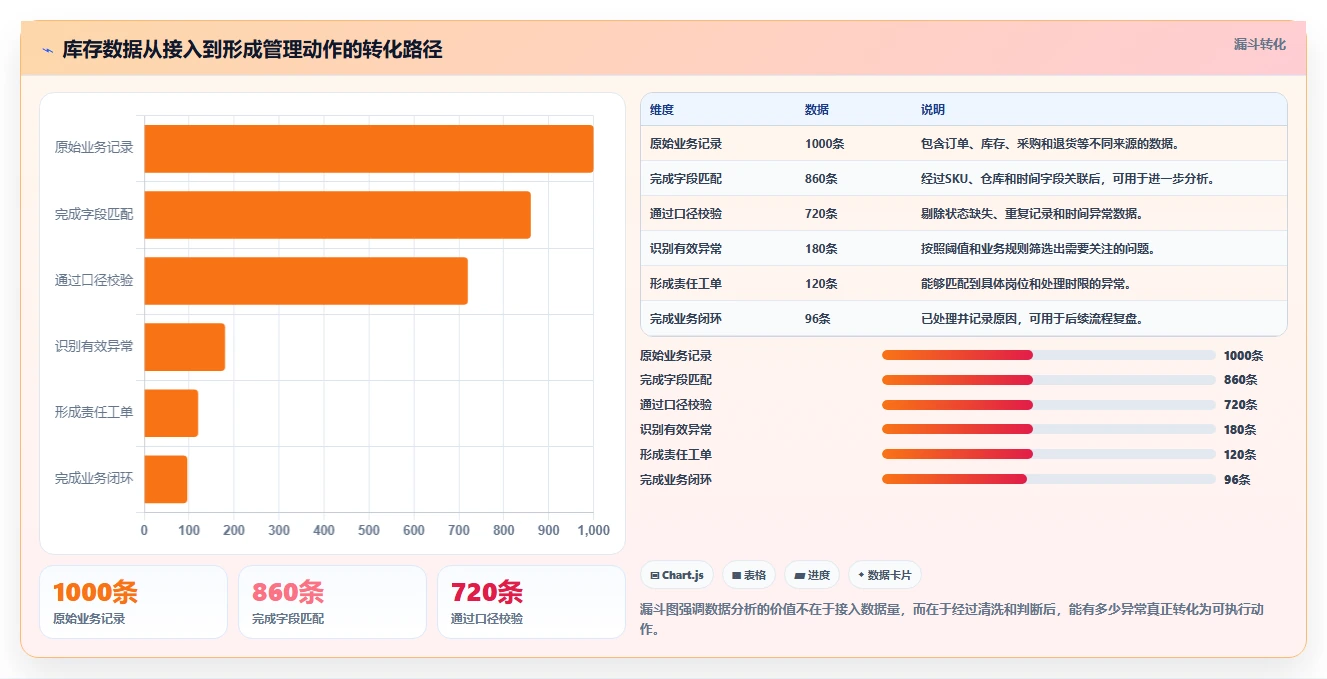Click description 剔除状态缺失、重复记录和时间异常数据

click(1032, 214)
